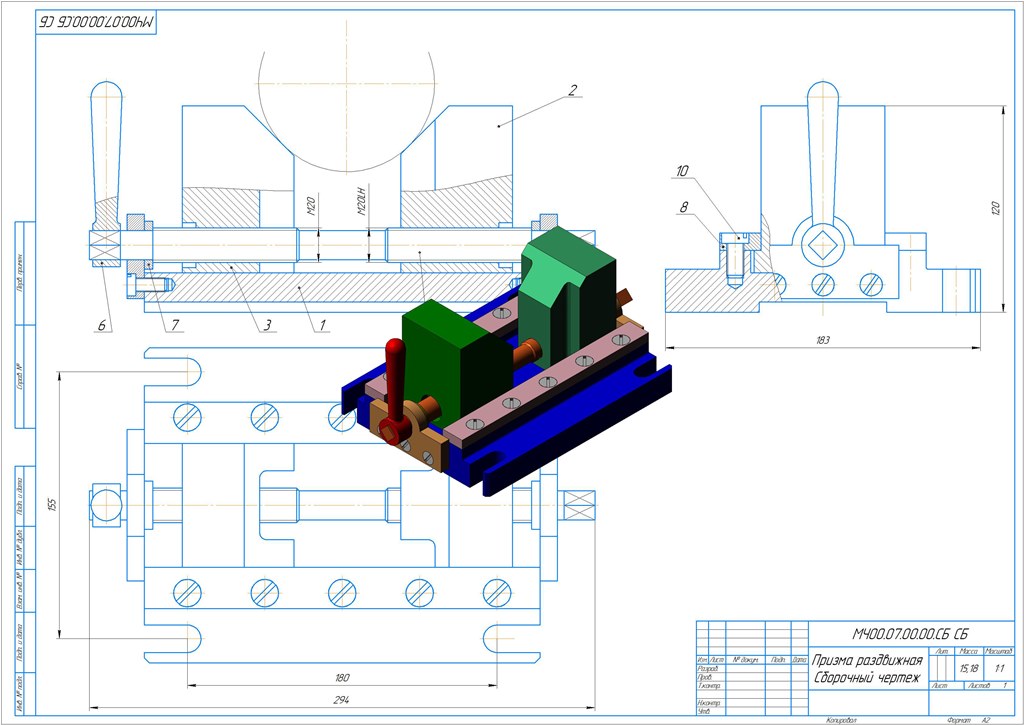Viewport: 1024px width, 725px height.
Task: Select the overall length dimension 294
Action: (342, 700)
